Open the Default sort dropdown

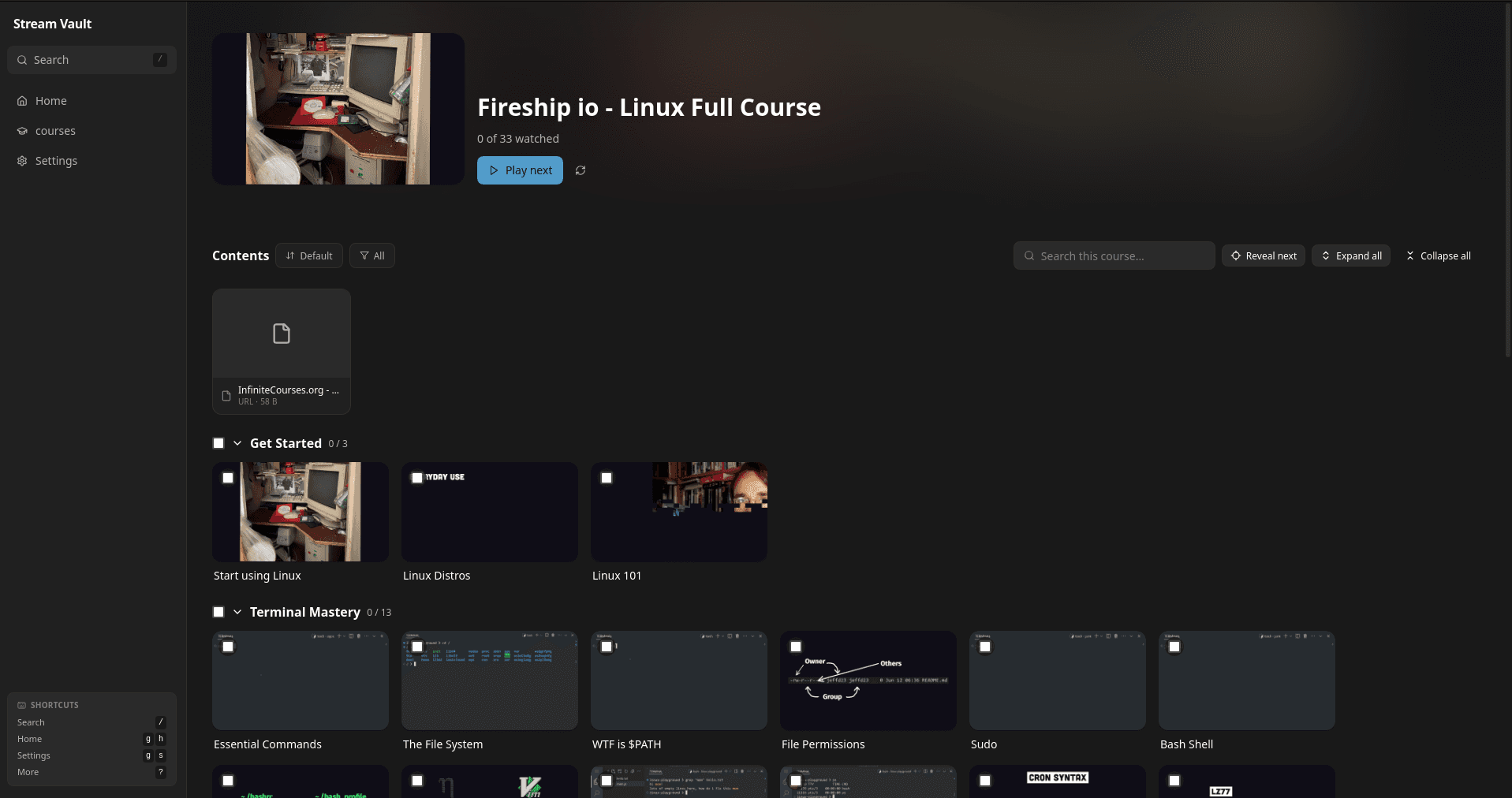click(309, 255)
